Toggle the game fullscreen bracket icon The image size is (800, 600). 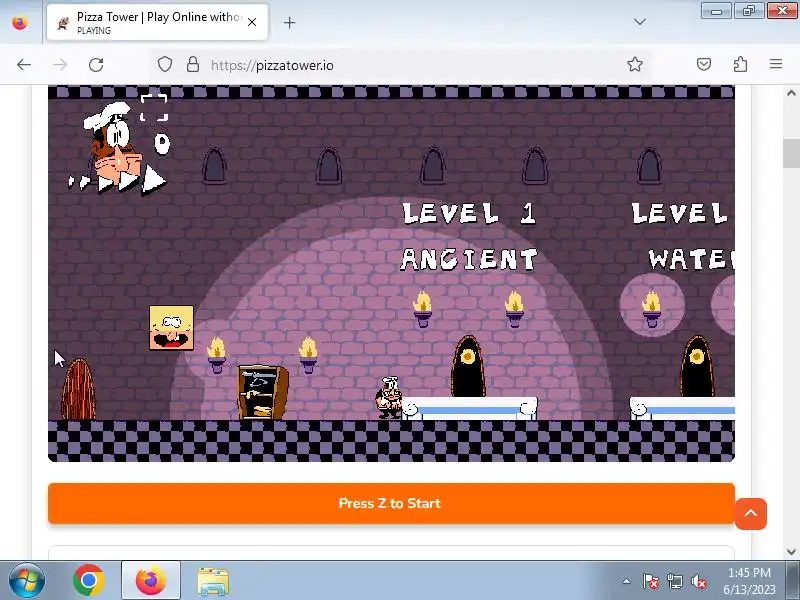coord(154,108)
